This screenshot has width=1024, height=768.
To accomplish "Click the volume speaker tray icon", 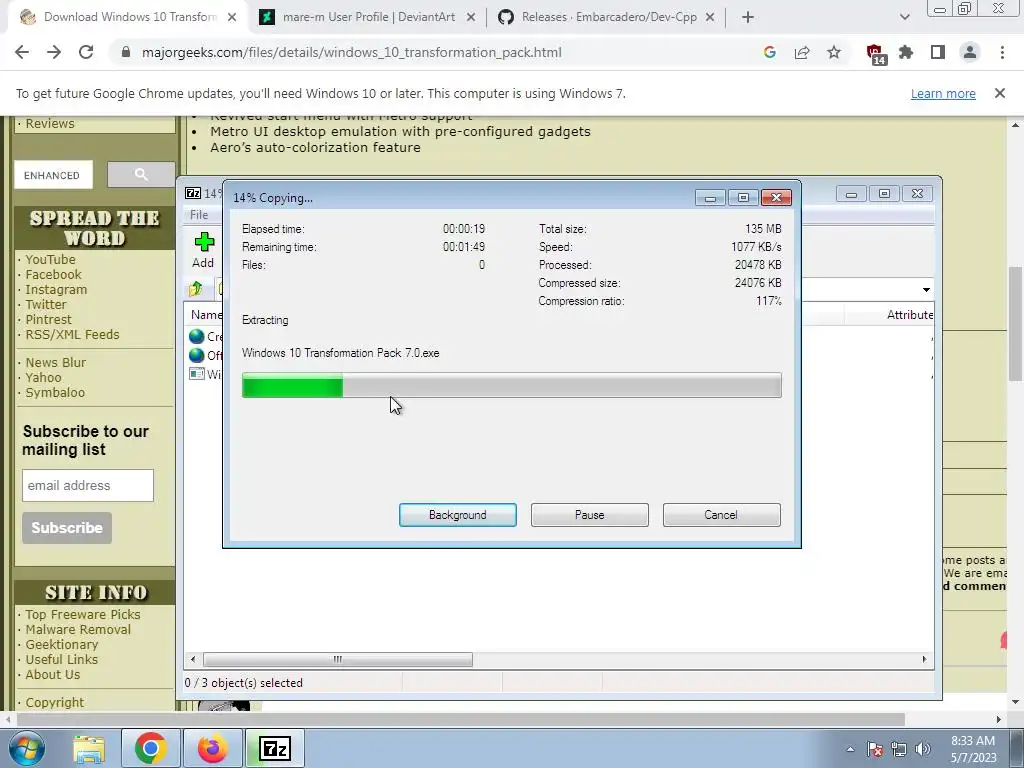I will point(923,749).
